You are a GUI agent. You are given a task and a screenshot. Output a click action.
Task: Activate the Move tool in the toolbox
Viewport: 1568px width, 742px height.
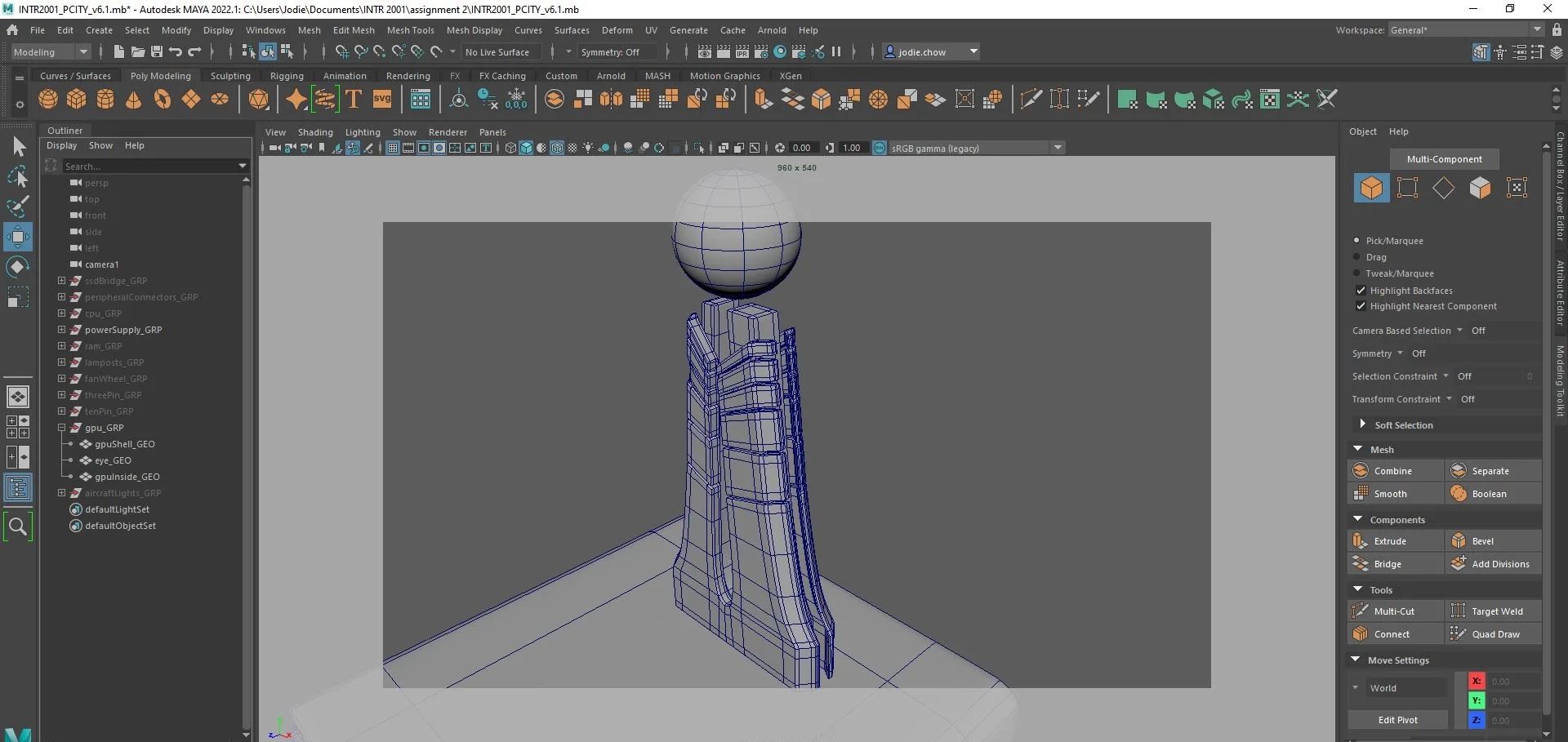coord(18,237)
